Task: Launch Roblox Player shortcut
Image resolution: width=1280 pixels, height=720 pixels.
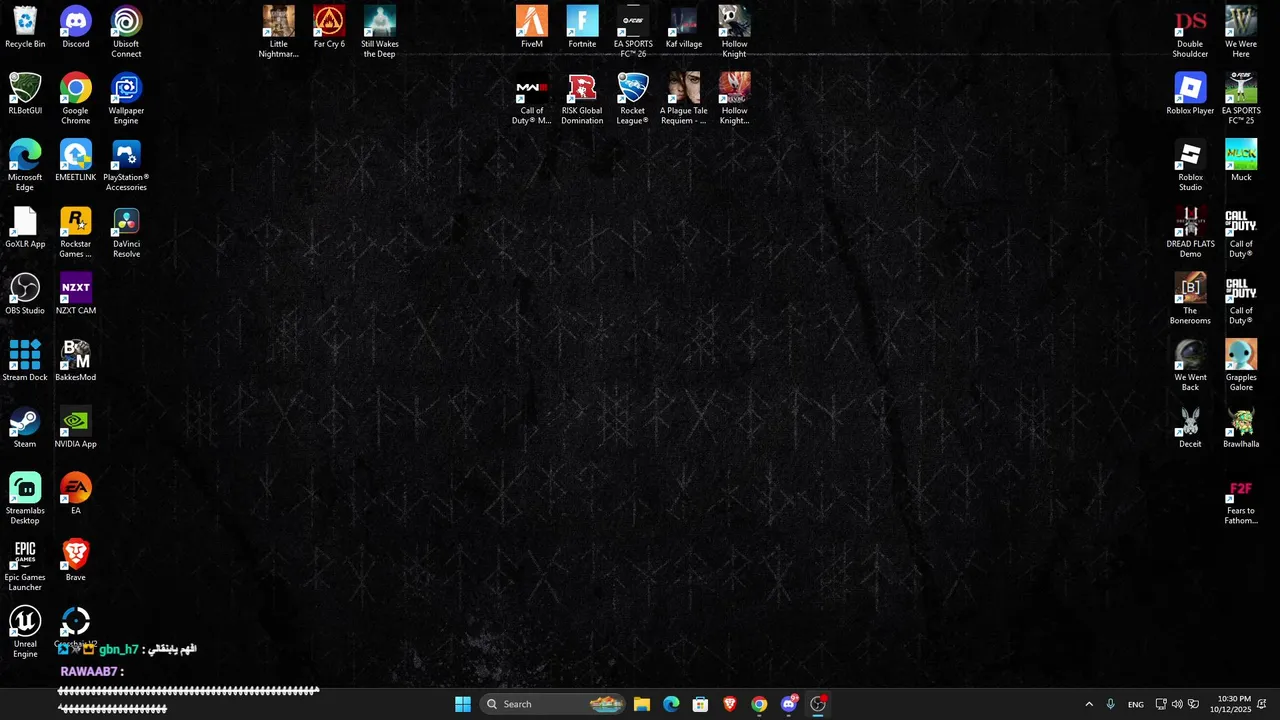Action: pyautogui.click(x=1190, y=95)
